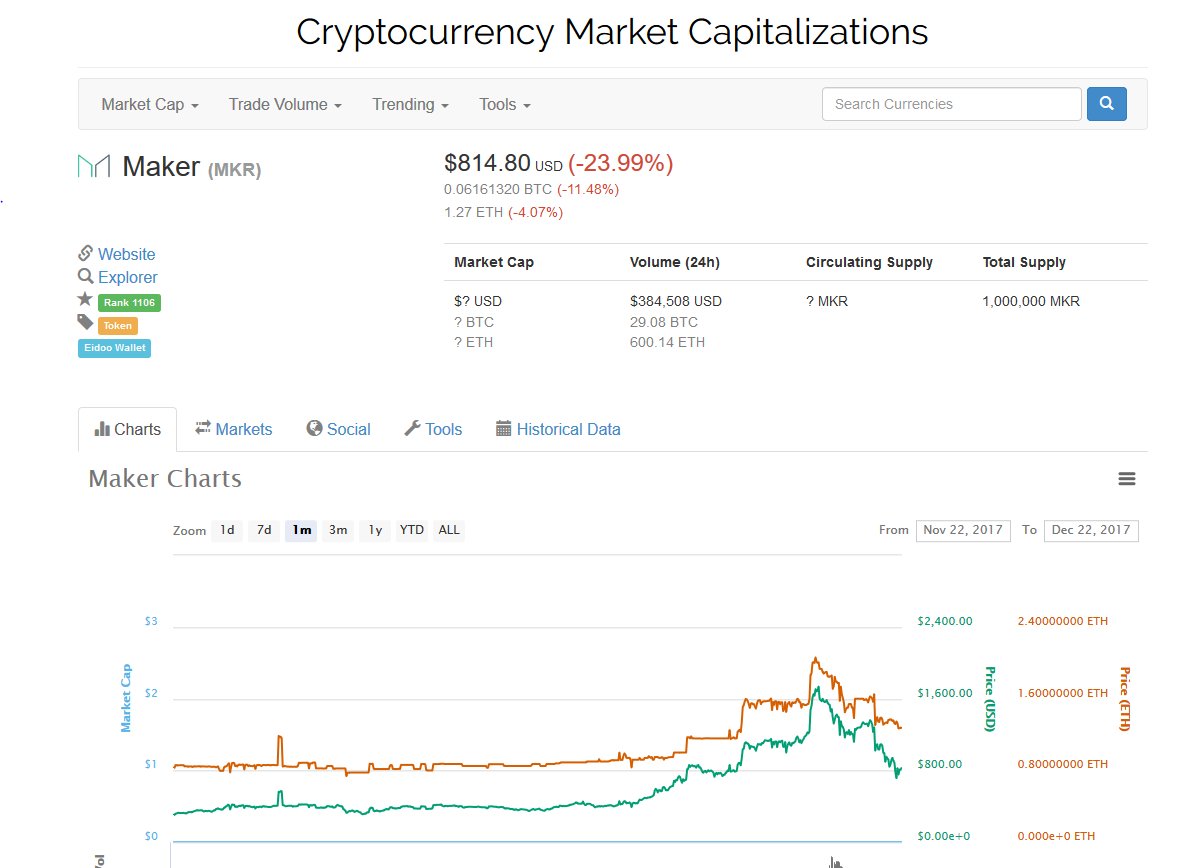Click the star icon next to Rank 1106
The width and height of the screenshot is (1185, 868).
point(85,299)
